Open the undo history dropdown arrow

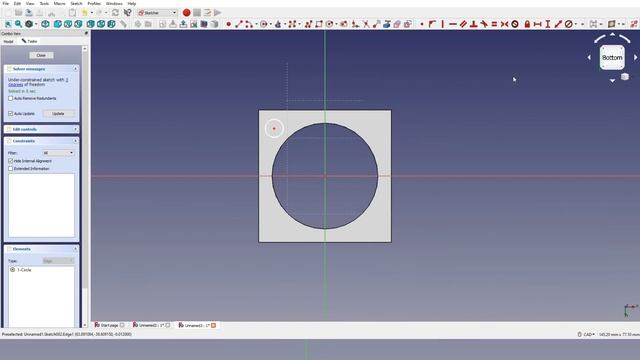tap(91, 13)
